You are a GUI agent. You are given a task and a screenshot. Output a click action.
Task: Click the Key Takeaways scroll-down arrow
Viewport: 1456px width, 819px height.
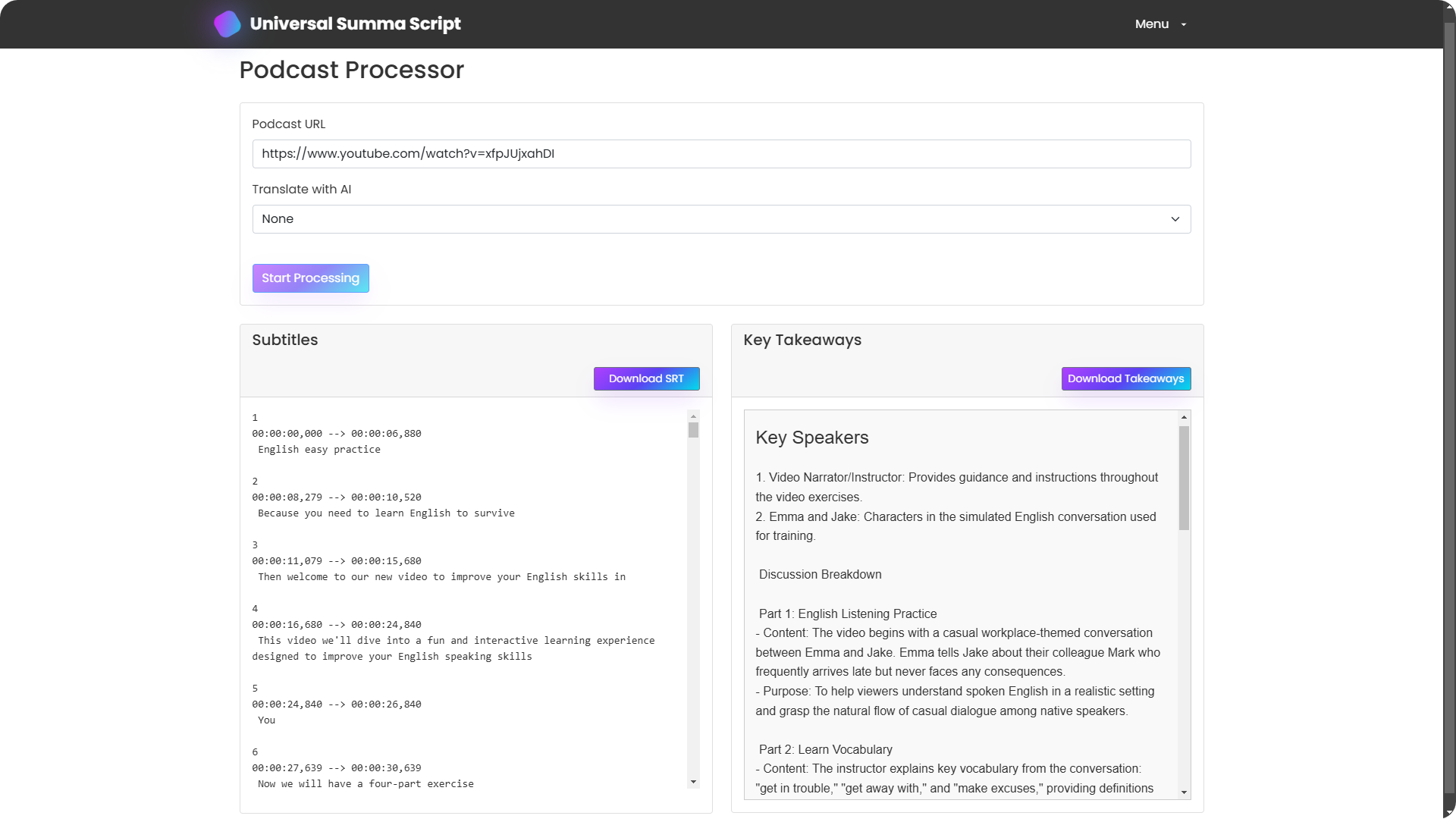[1184, 792]
